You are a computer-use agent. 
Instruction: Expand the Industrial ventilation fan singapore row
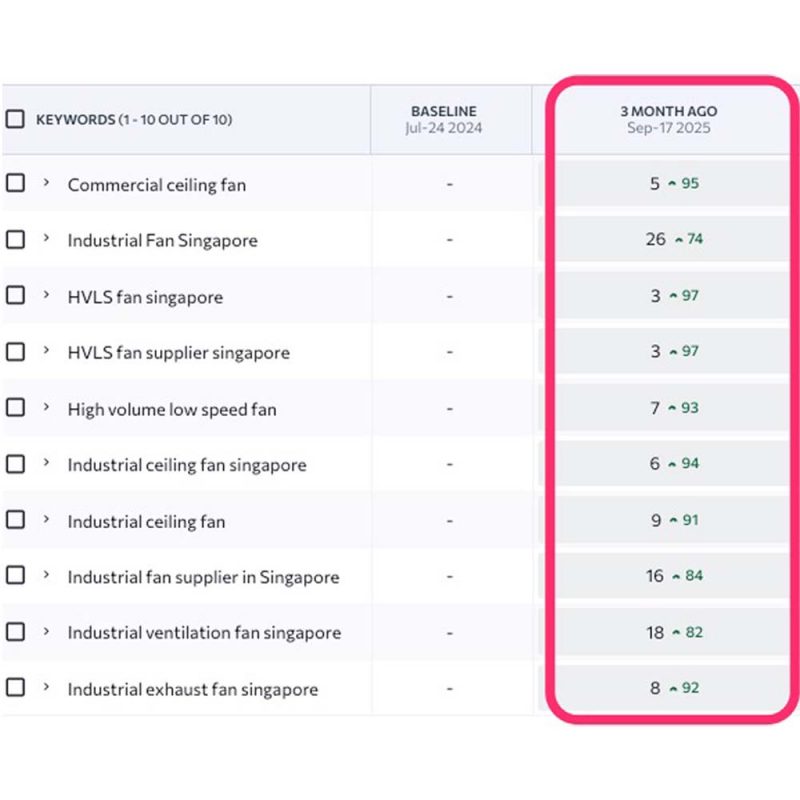point(46,632)
